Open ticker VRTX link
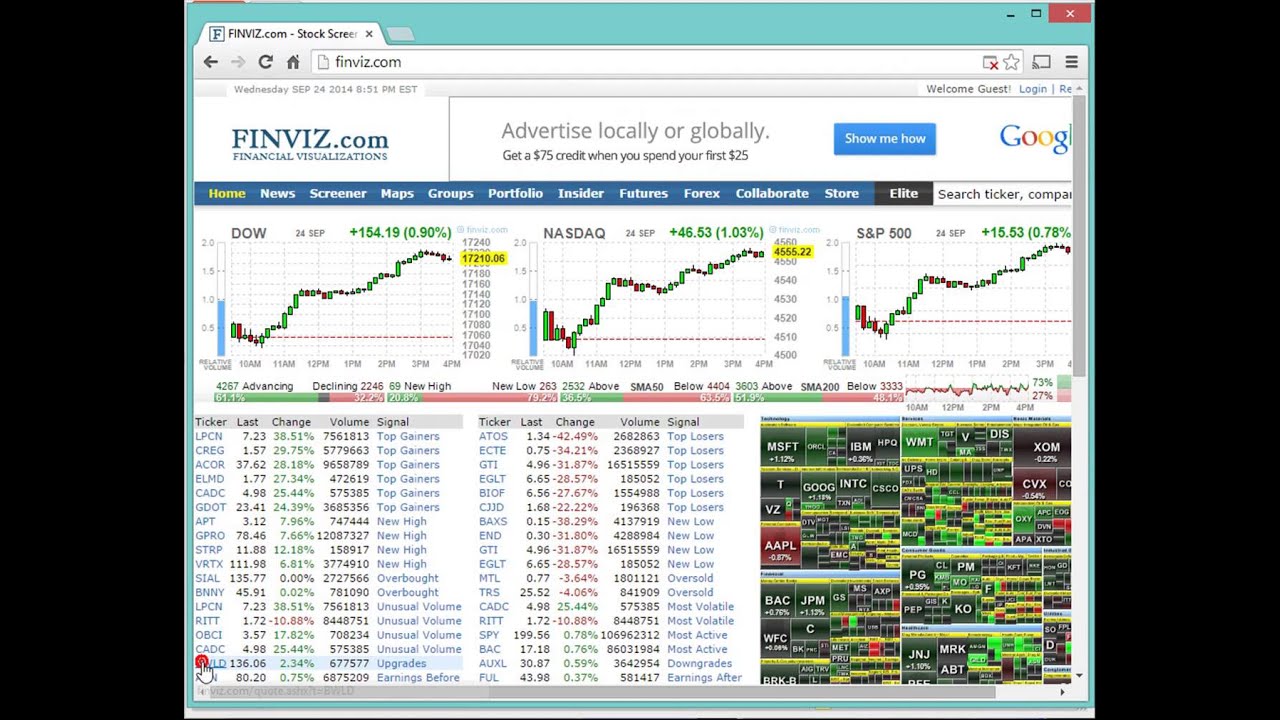 [209, 563]
